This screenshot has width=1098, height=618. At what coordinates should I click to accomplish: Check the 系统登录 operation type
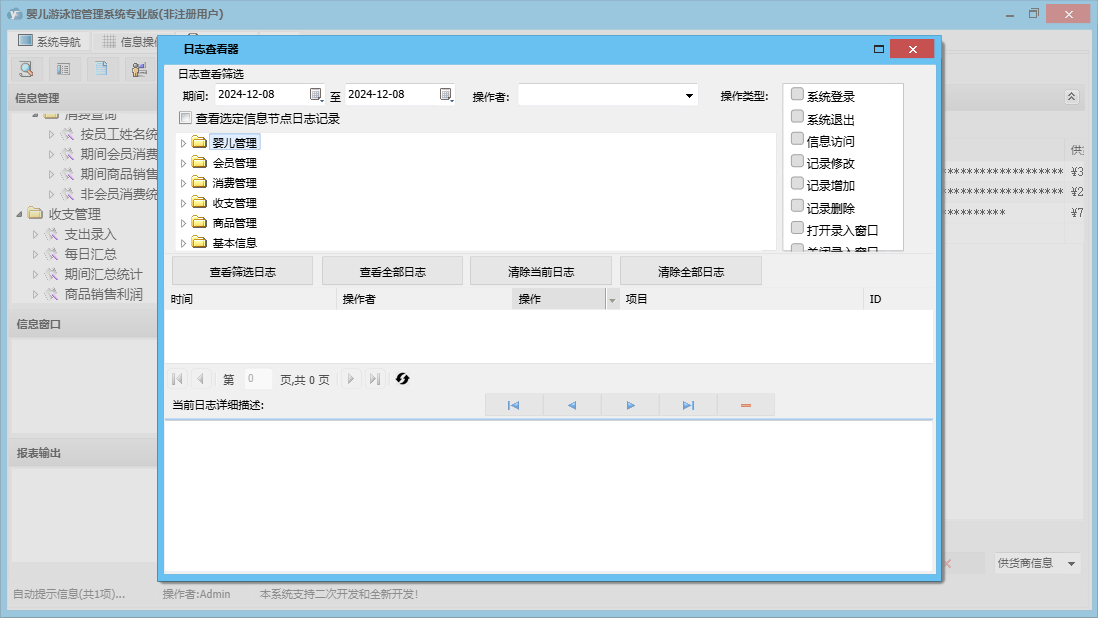point(797,94)
